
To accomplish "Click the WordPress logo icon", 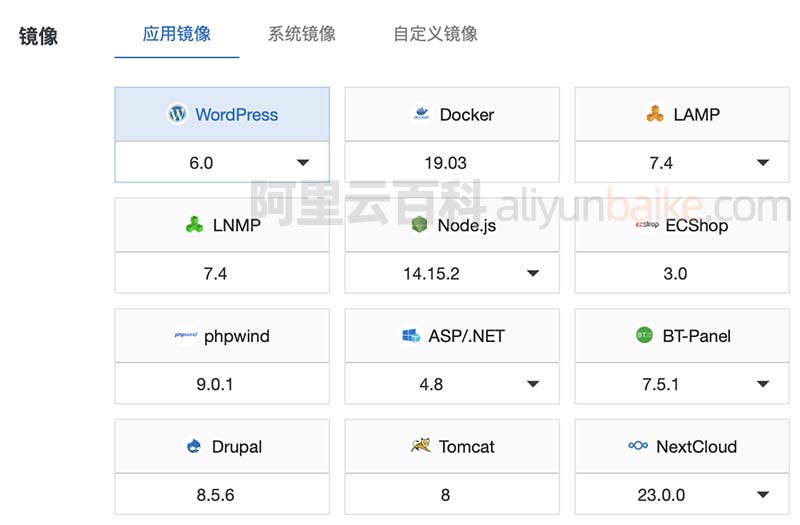I will [x=177, y=114].
